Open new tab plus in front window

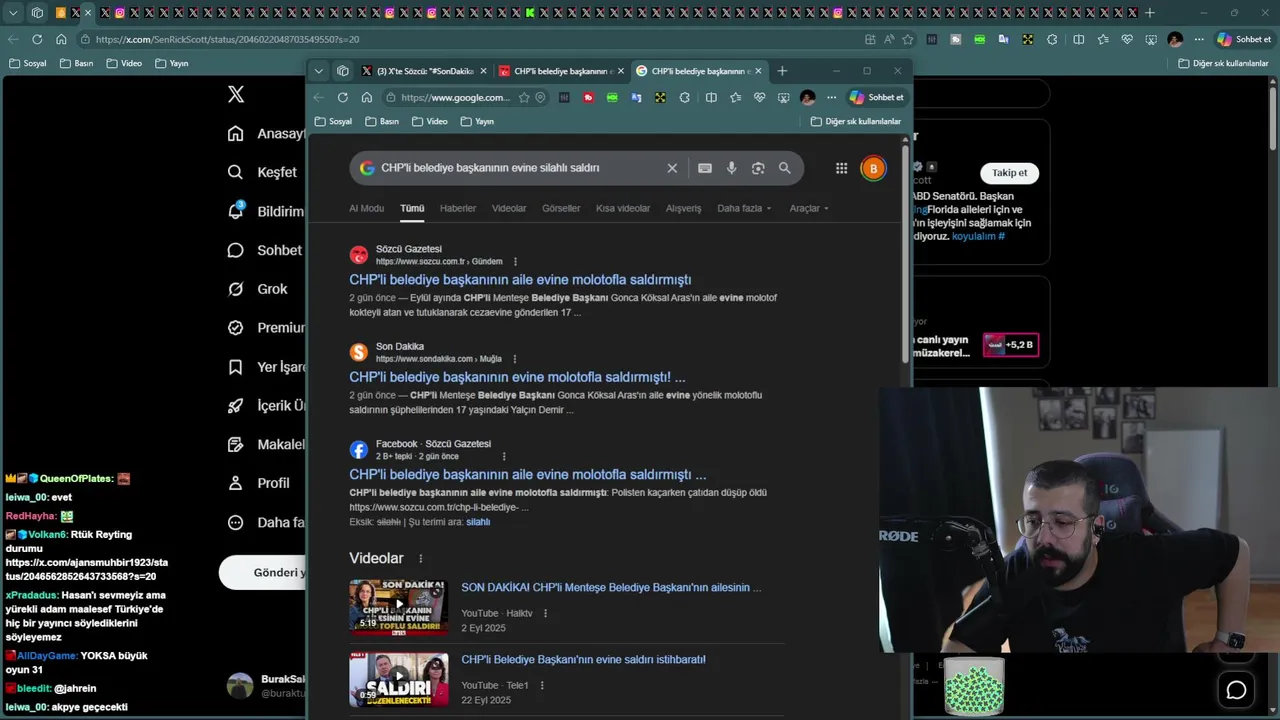click(782, 71)
